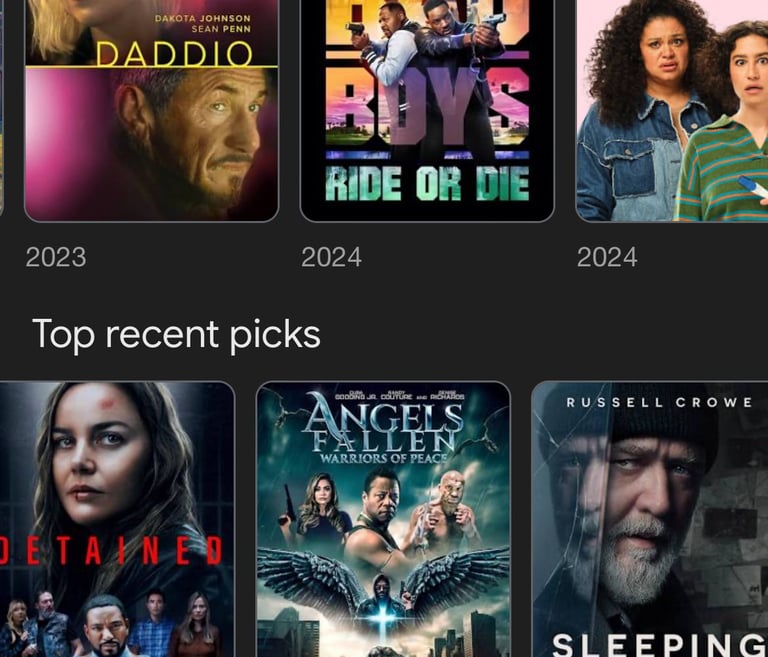Click the 2024 year under the women's poster

tap(607, 257)
